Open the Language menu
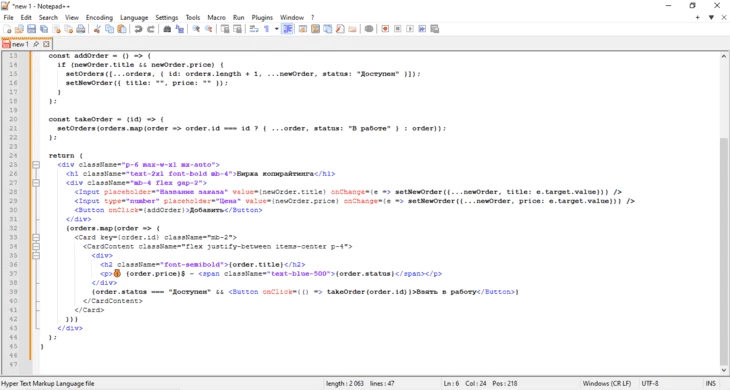The image size is (730, 390). click(x=134, y=17)
